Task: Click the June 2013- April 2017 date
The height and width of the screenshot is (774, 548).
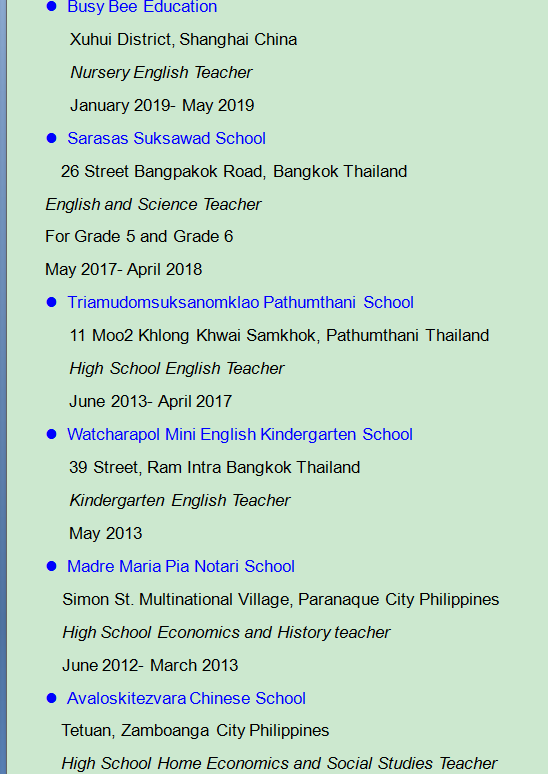Action: coord(151,401)
